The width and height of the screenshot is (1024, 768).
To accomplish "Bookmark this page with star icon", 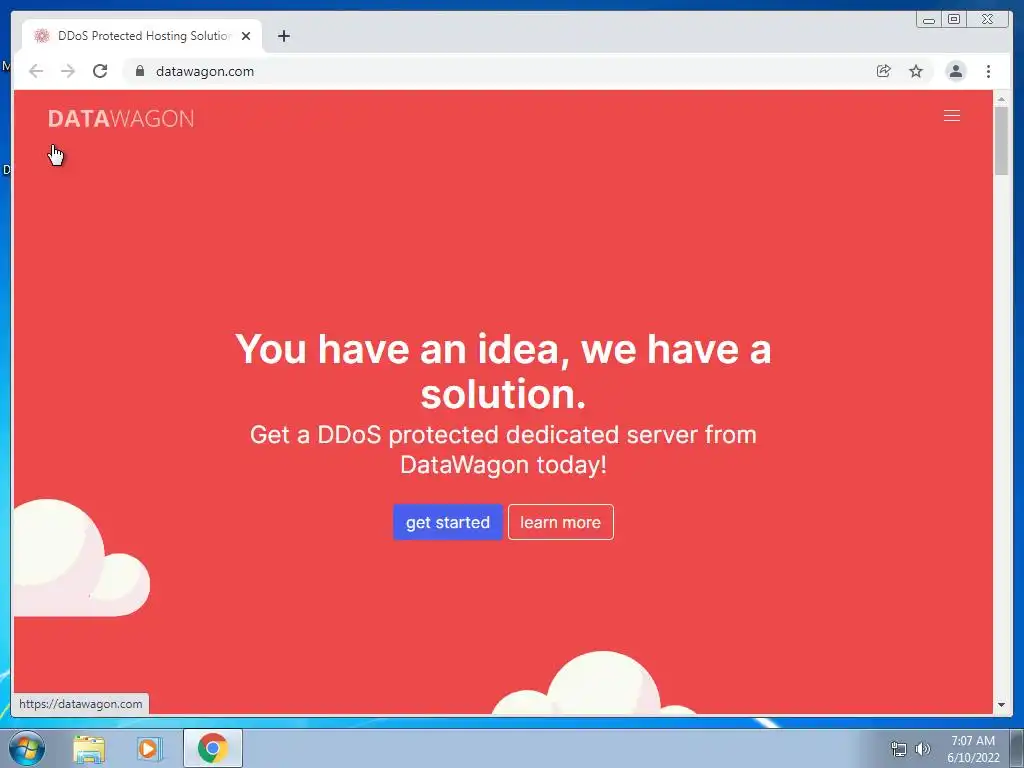I will 916,71.
